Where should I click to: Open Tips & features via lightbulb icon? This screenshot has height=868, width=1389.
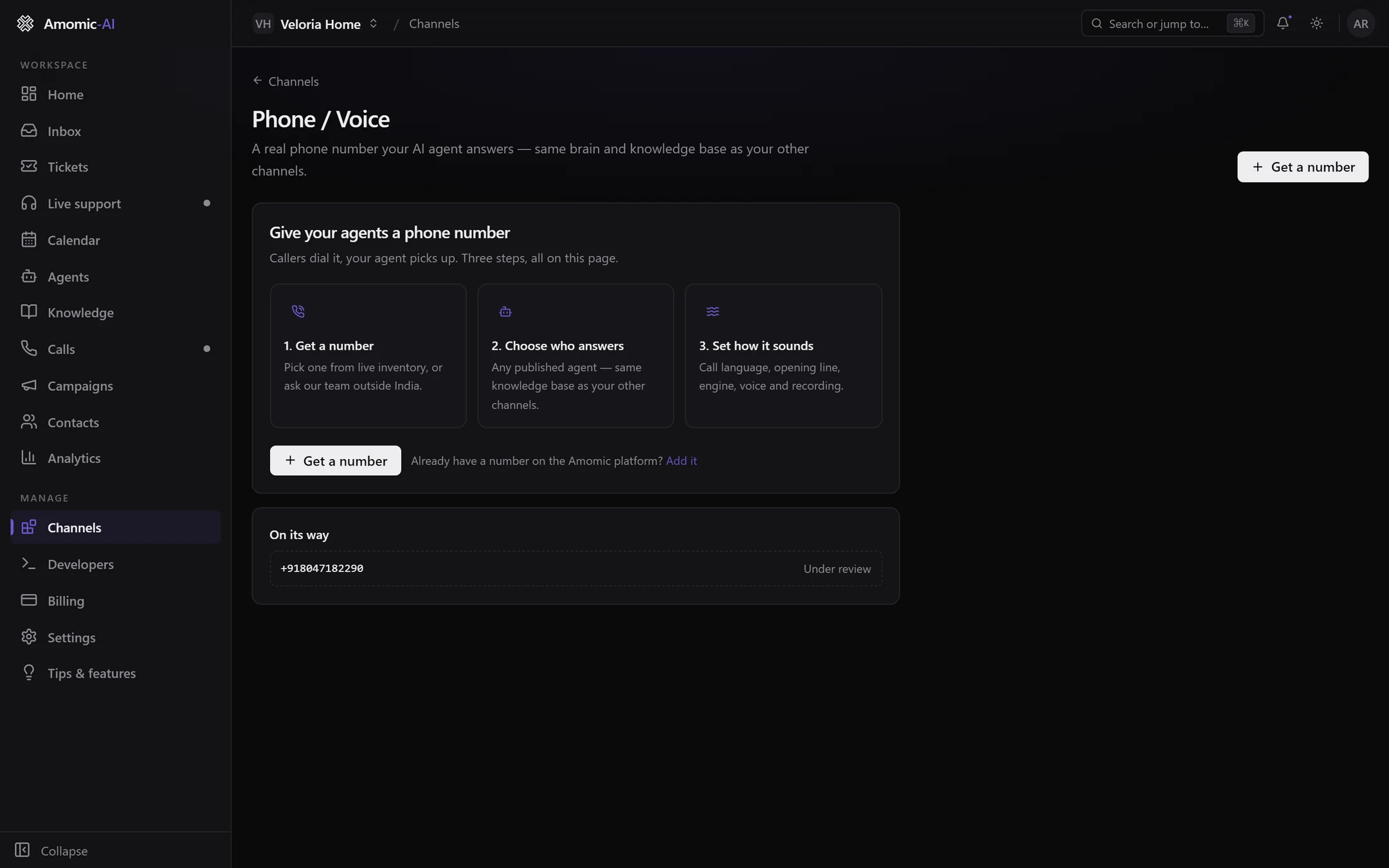pos(29,673)
